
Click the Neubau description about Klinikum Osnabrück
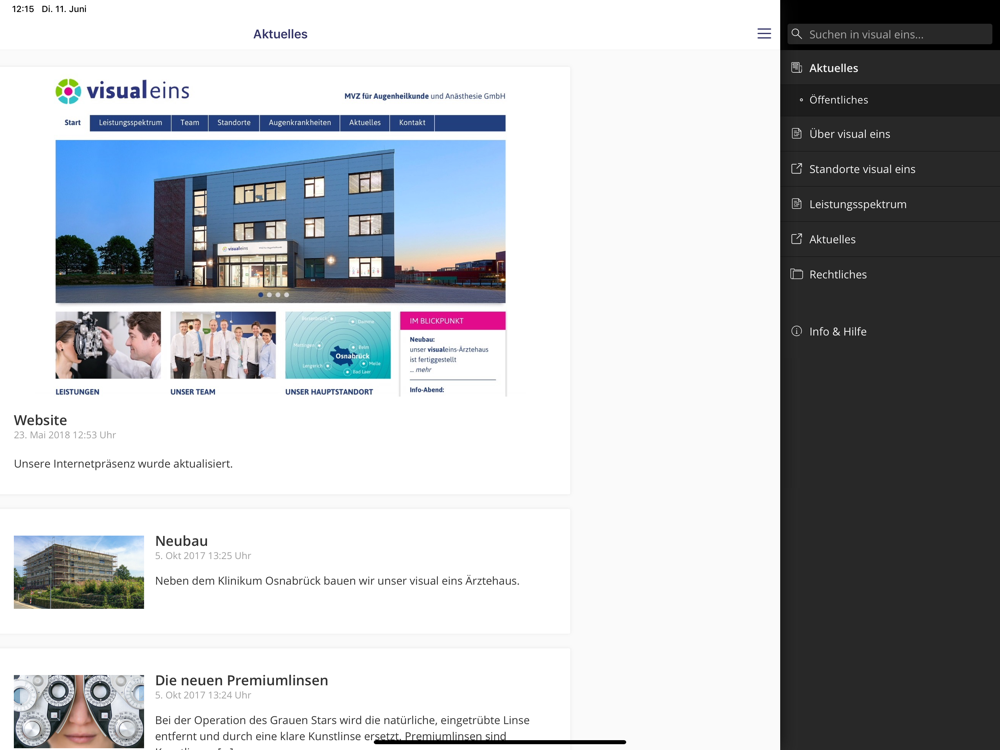pyautogui.click(x=337, y=581)
